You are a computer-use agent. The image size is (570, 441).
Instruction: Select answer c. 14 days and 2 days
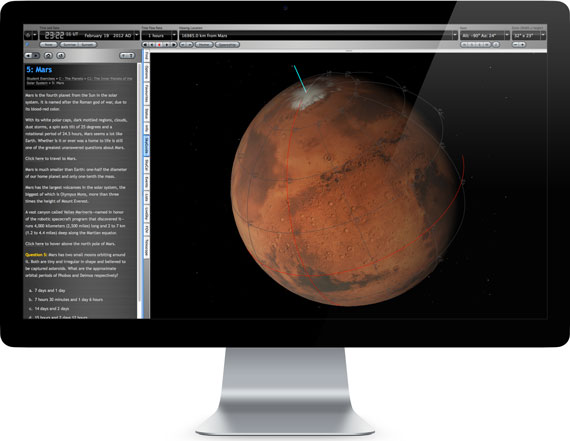[49, 309]
